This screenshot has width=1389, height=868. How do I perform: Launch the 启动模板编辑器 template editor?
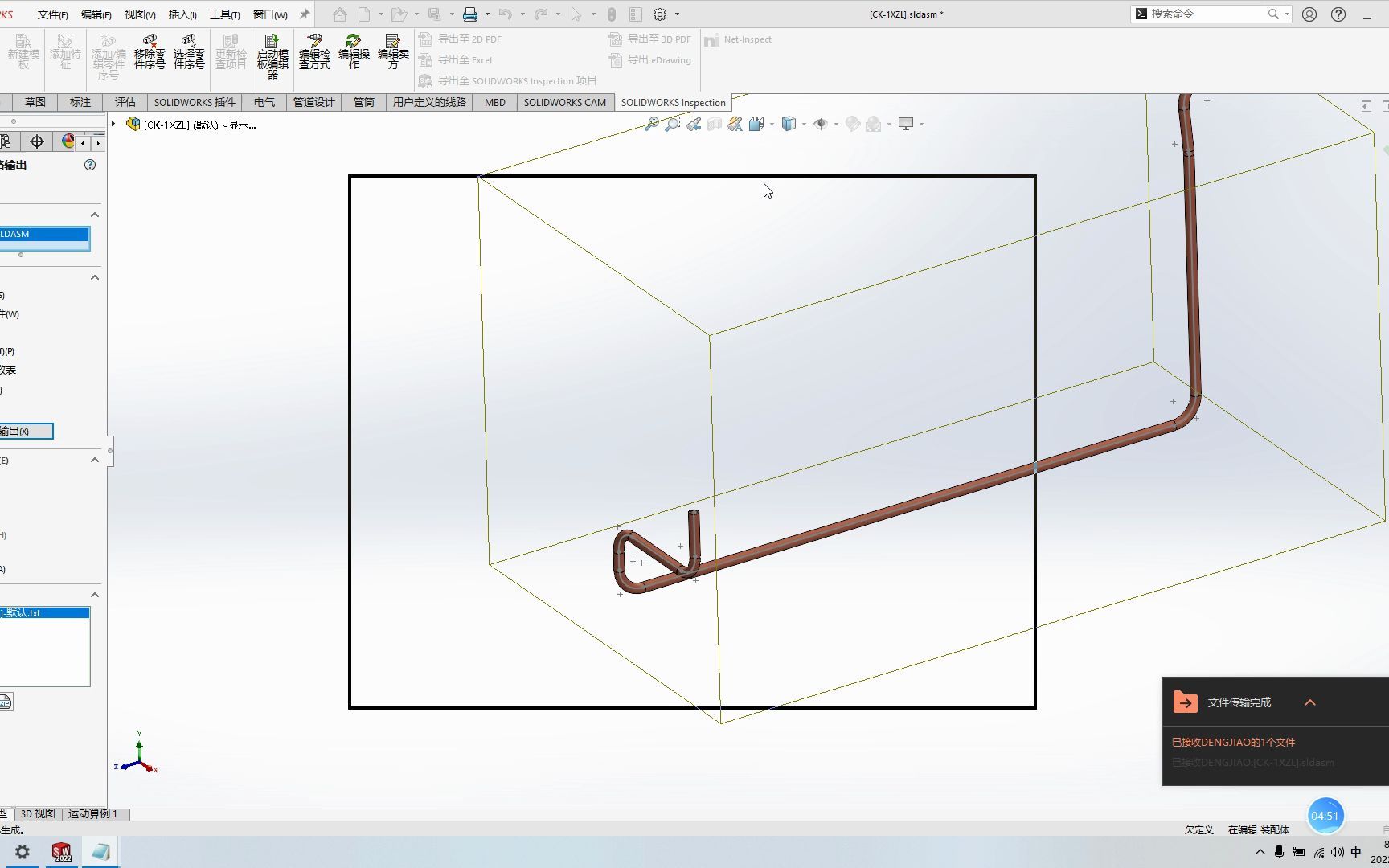coord(272,55)
